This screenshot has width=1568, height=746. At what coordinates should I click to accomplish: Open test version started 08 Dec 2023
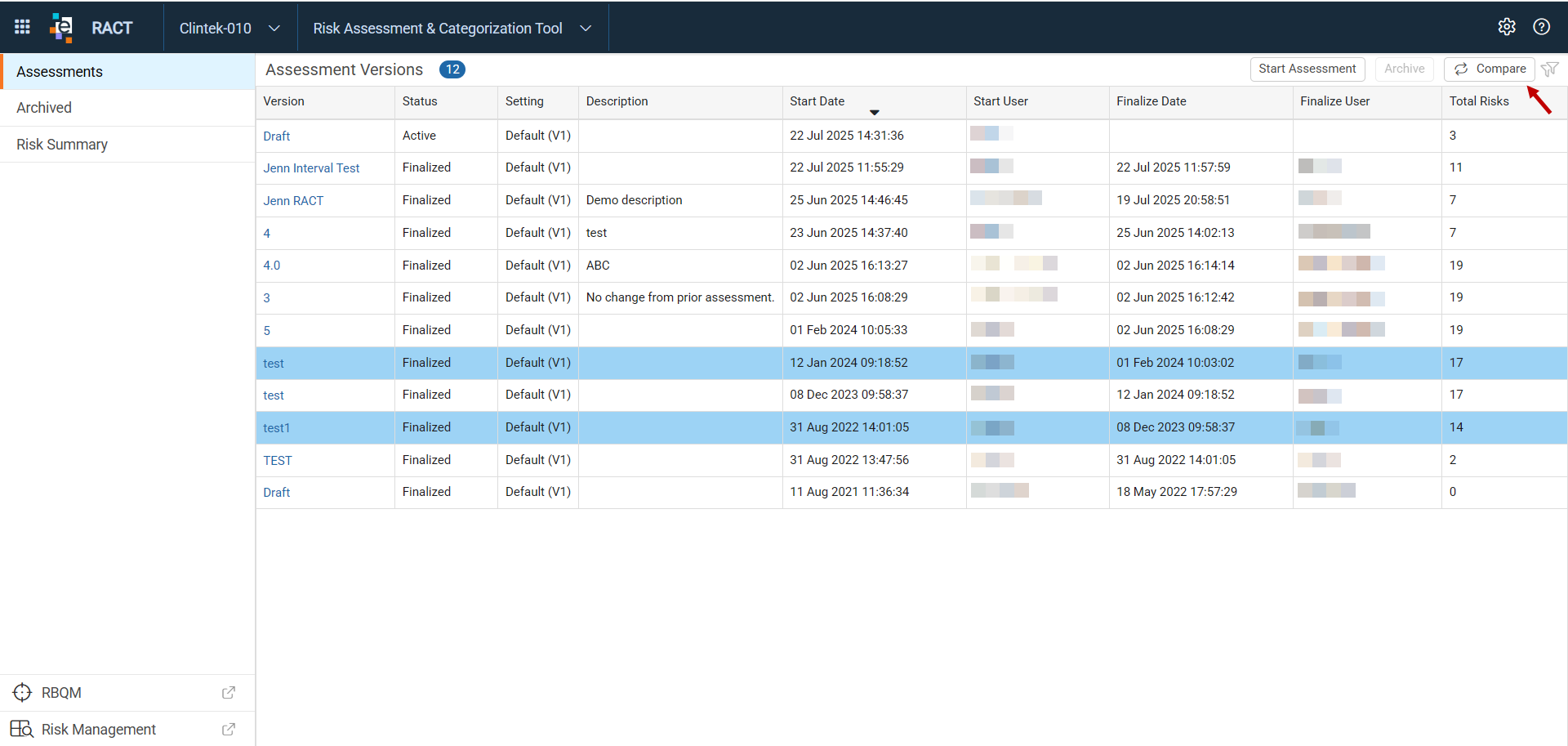tap(274, 395)
